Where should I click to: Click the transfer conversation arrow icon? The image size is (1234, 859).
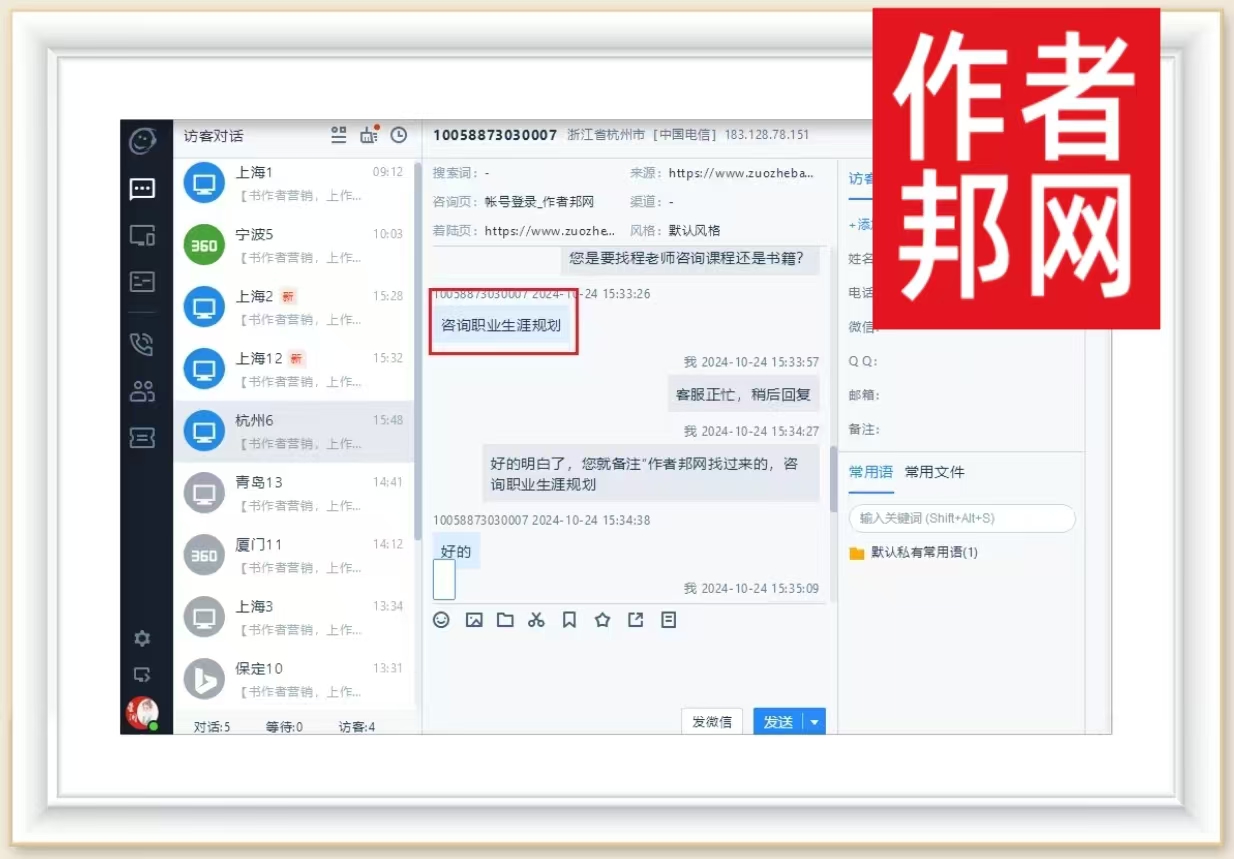pyautogui.click(x=635, y=620)
